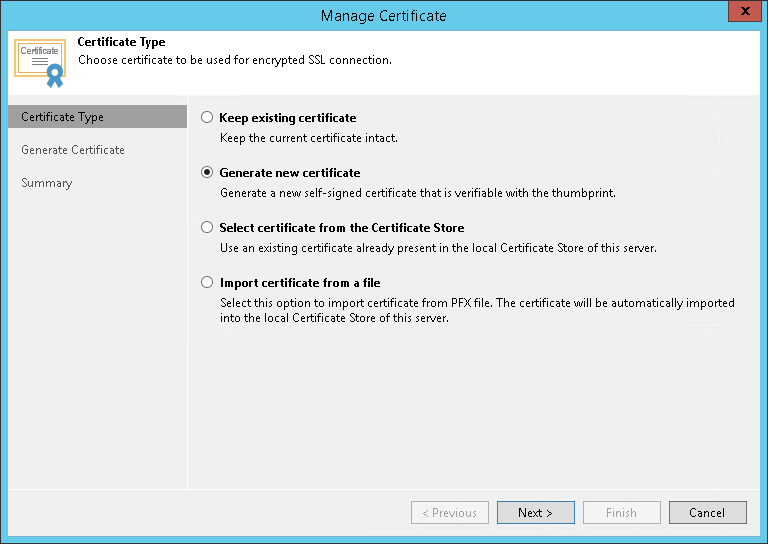The width and height of the screenshot is (768, 544).
Task: Click the Manage Certificate title bar
Action: tap(384, 15)
